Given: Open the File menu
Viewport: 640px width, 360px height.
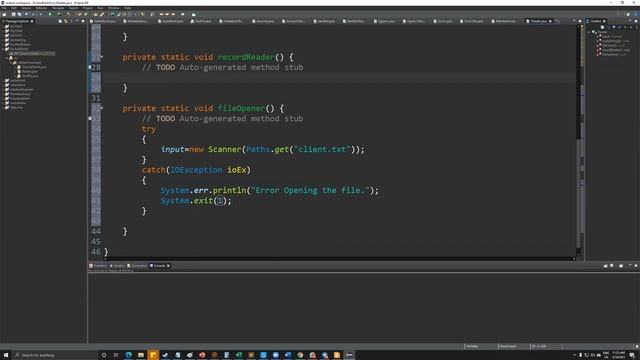Looking at the screenshot, I should [x=4, y=8].
